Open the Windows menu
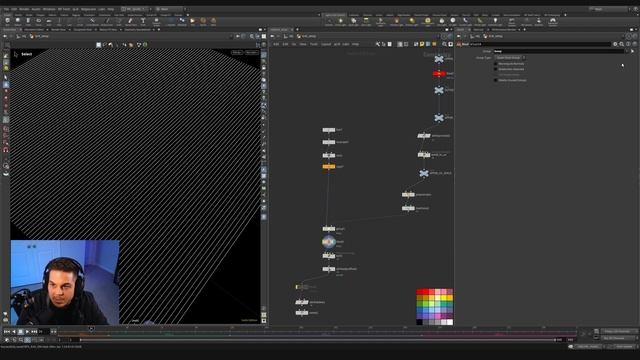The height and width of the screenshot is (360, 640). pos(49,9)
